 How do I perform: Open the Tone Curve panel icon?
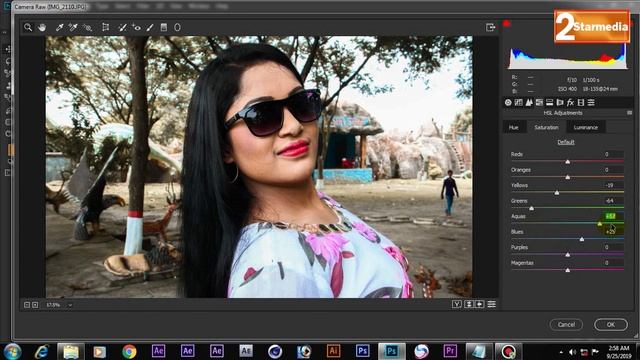518,102
